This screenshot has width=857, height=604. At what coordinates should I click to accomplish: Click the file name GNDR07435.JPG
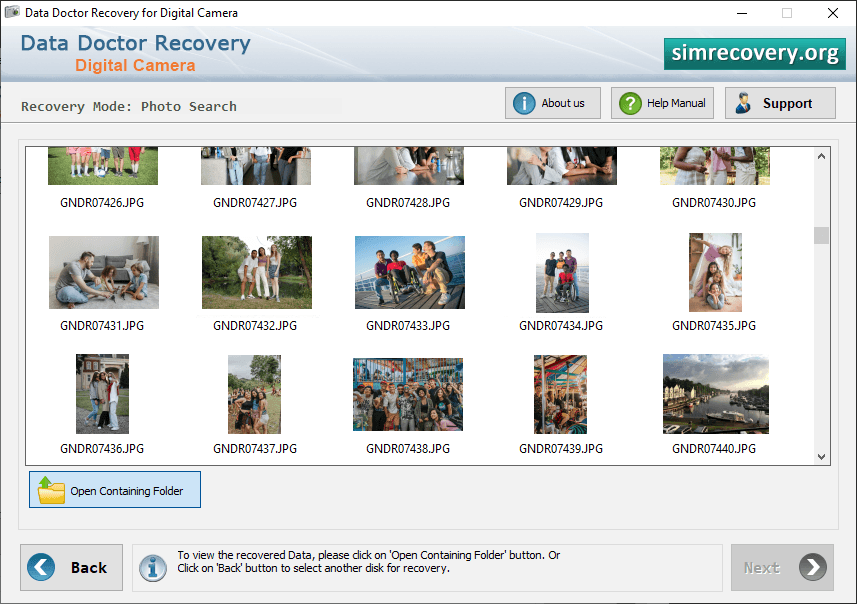tap(714, 326)
